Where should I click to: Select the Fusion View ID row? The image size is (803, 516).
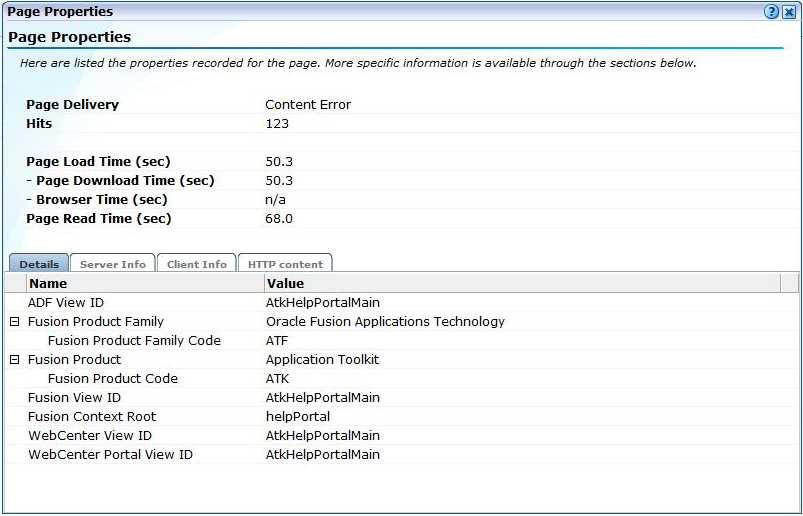coord(402,397)
